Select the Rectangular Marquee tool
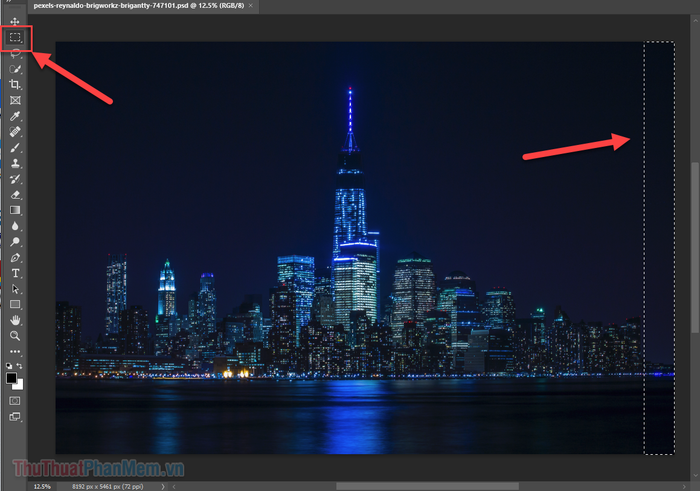 click(16, 38)
